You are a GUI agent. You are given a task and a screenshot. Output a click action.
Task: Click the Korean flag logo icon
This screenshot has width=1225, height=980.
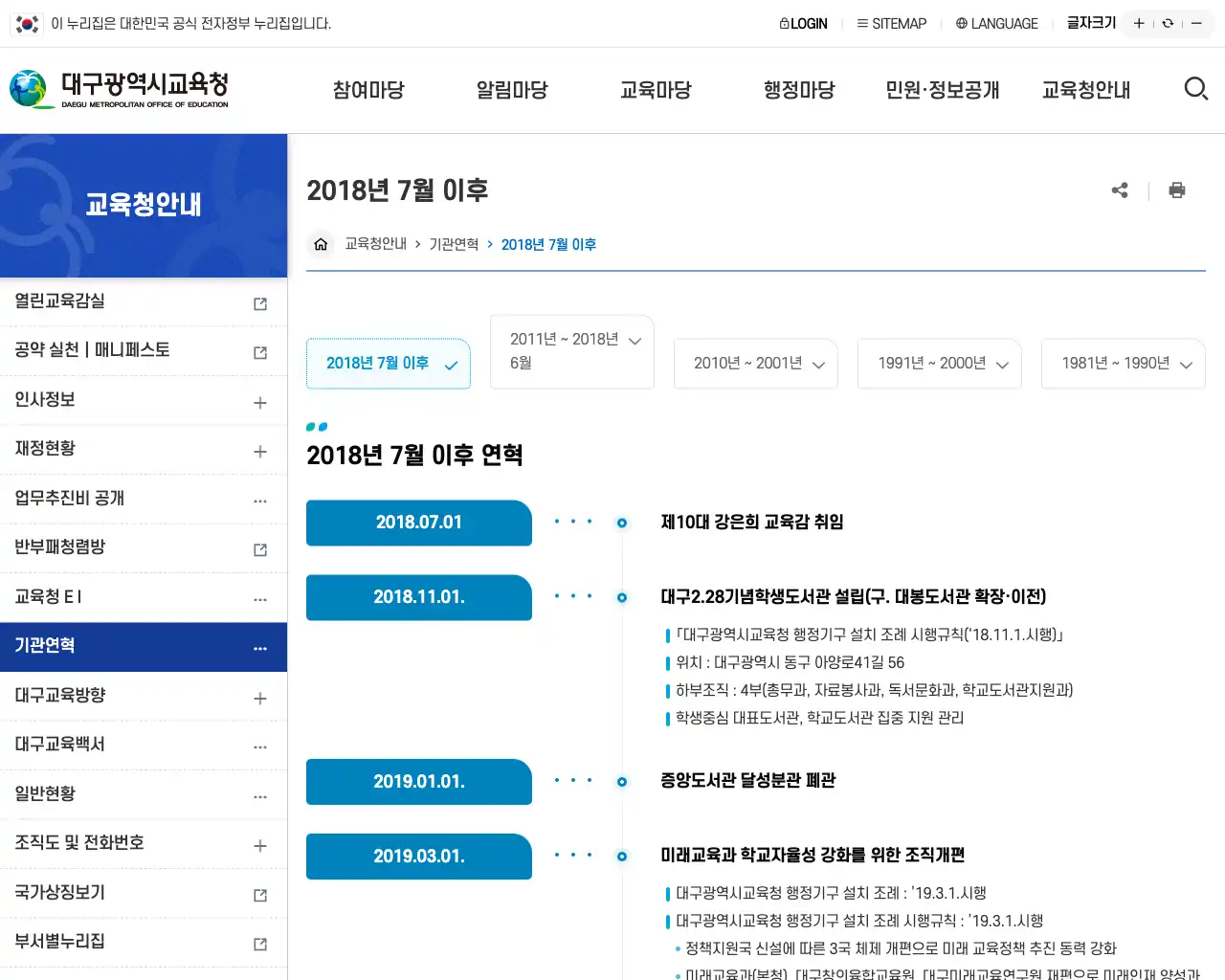pos(26,23)
